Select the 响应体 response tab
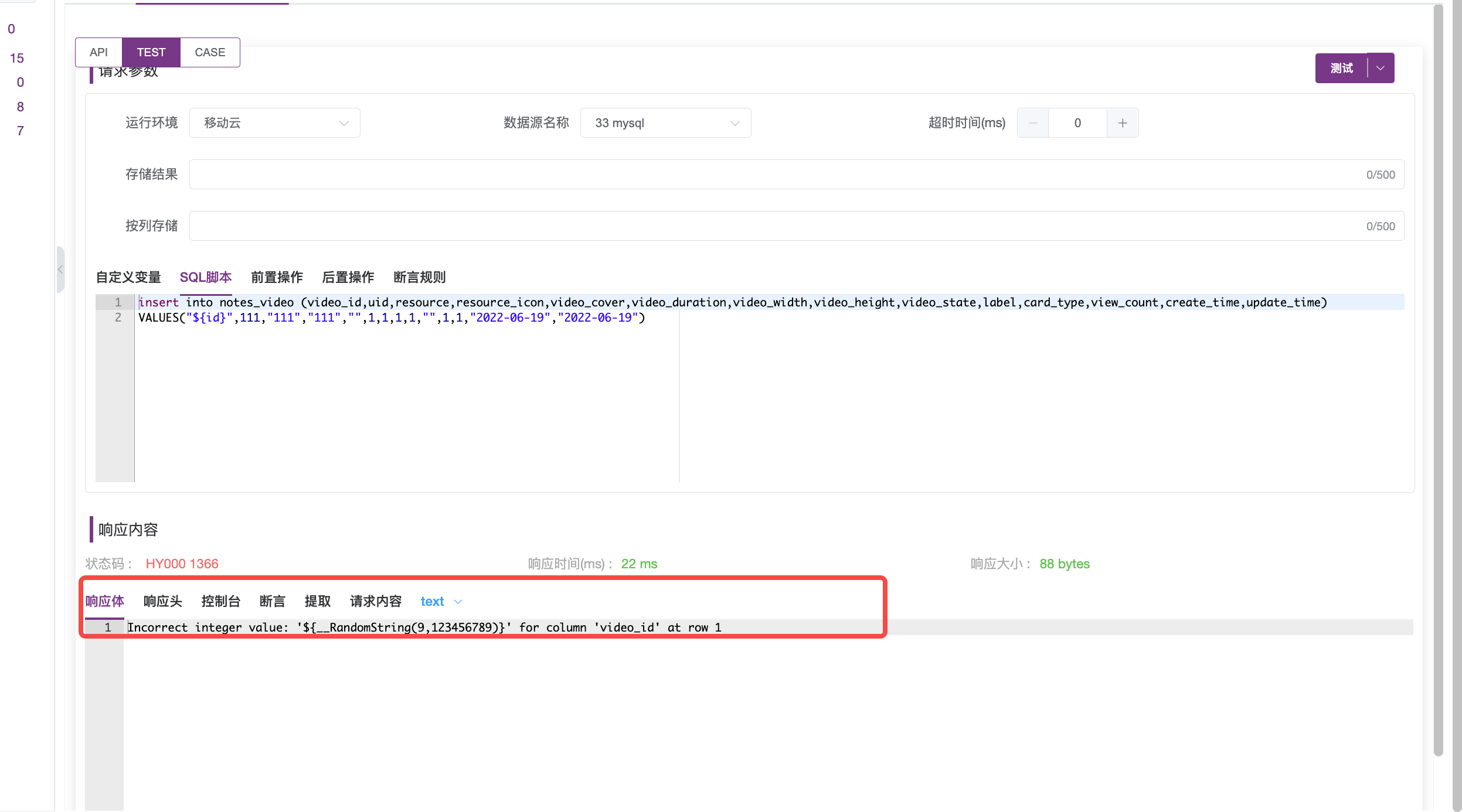The image size is (1462, 812). point(105,601)
